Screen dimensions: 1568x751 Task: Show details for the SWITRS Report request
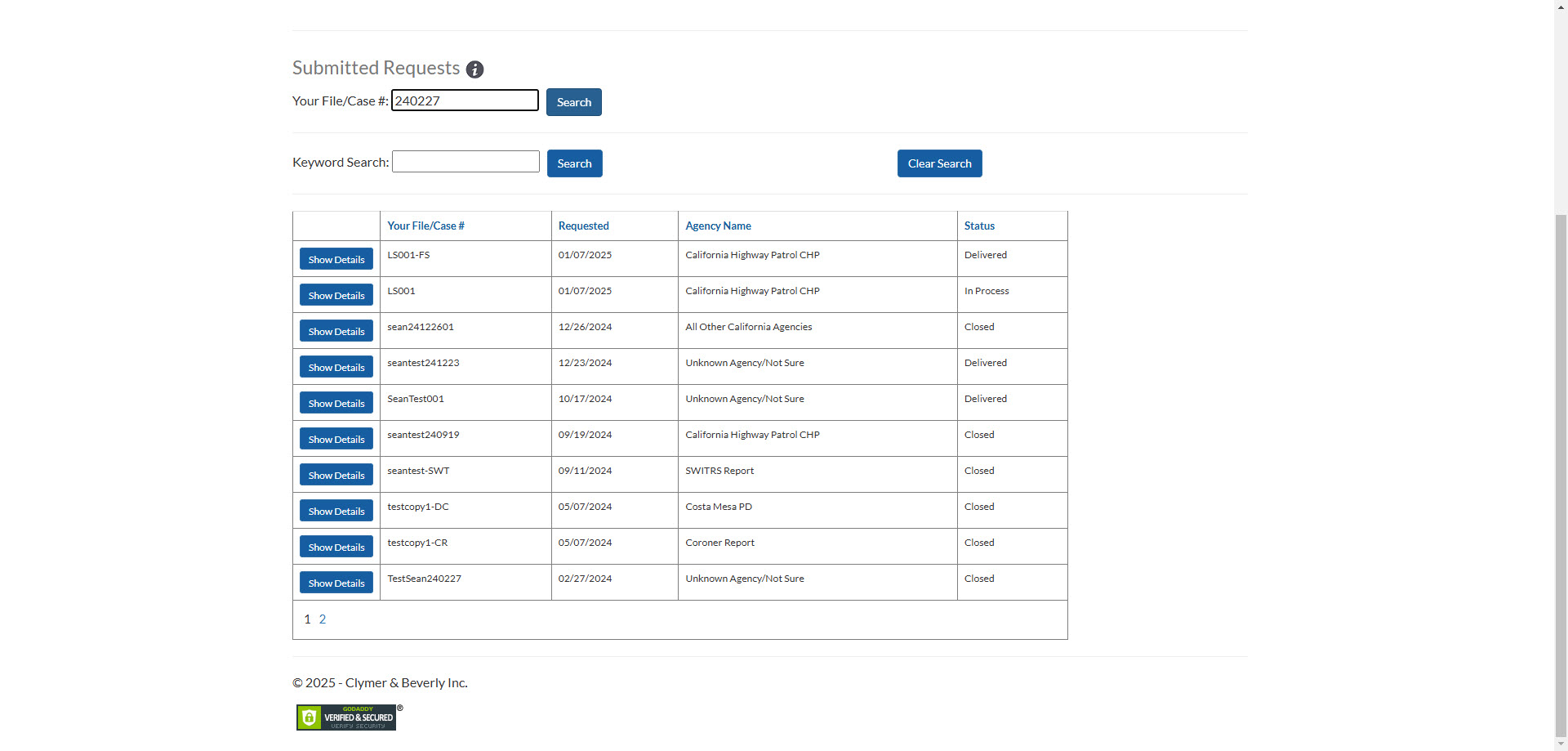coord(336,474)
